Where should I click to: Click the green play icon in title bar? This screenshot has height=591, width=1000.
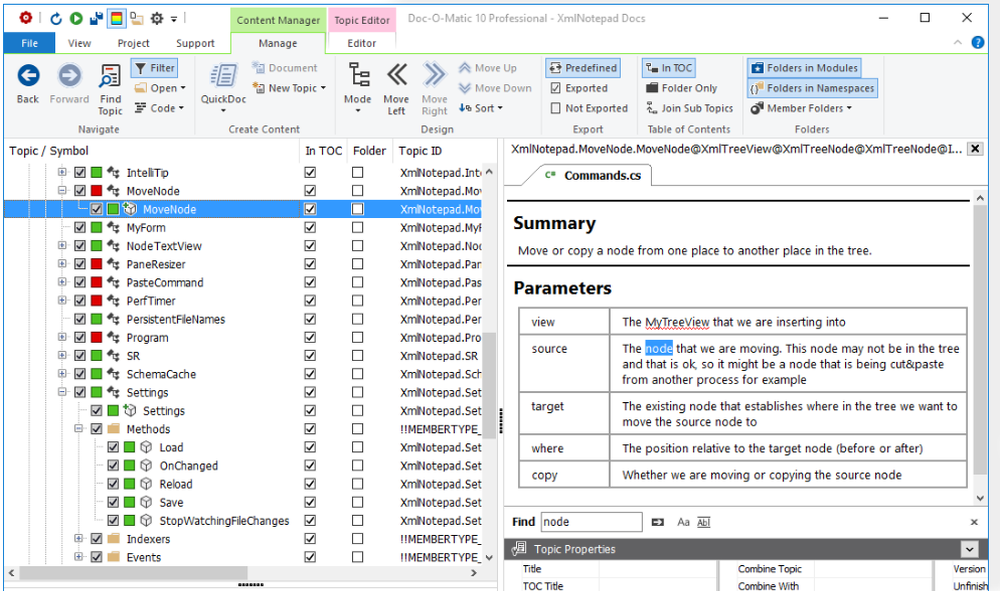[76, 18]
